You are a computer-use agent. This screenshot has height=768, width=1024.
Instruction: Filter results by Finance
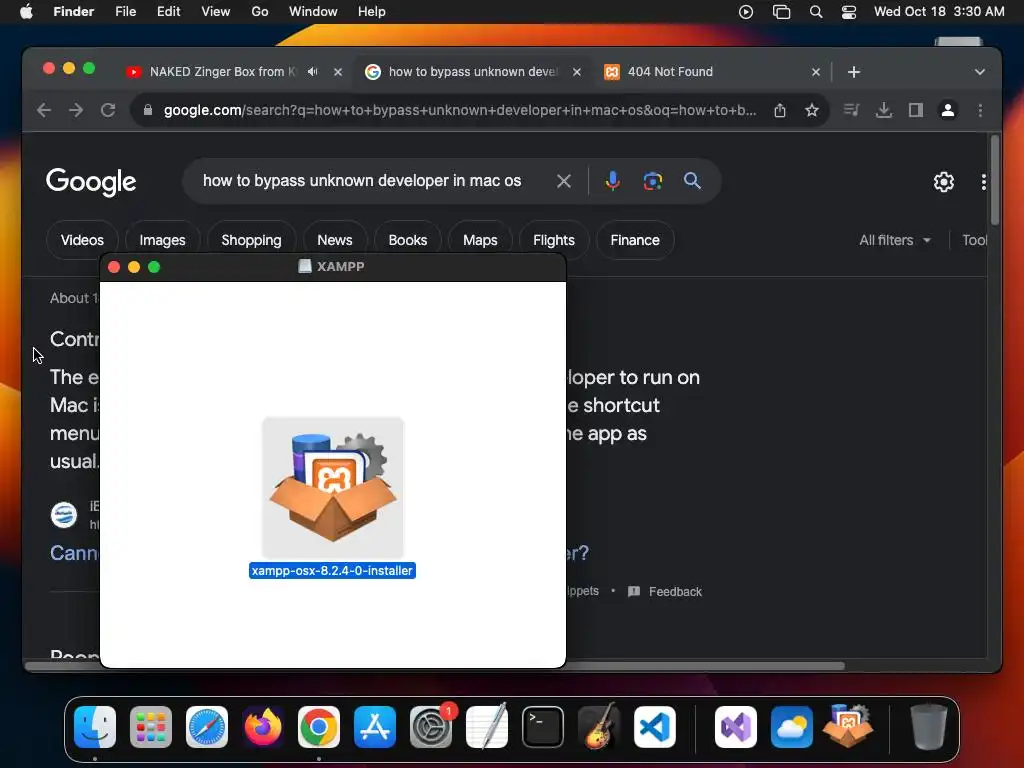click(x=635, y=240)
